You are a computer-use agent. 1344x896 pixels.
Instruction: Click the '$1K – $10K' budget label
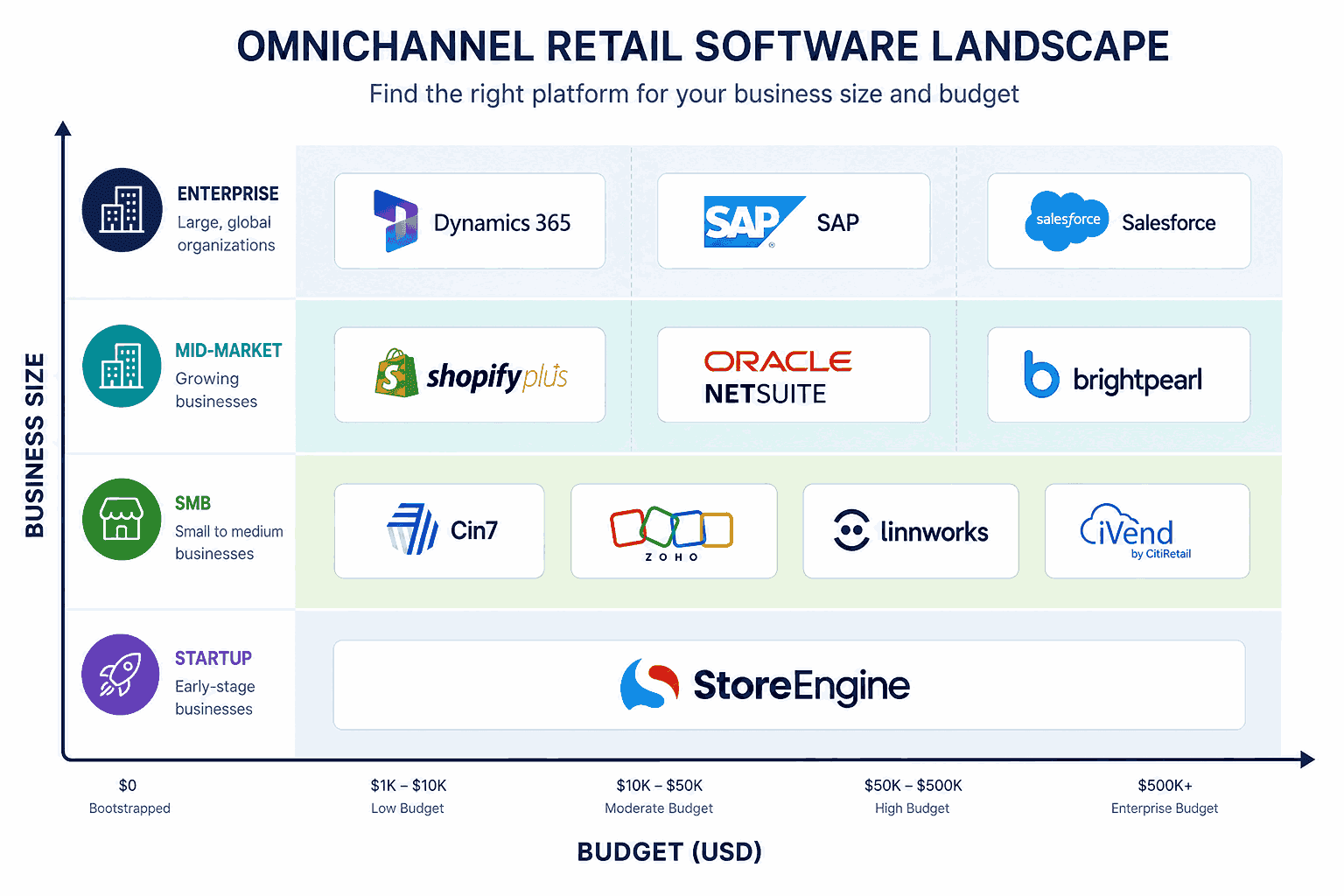point(409,786)
